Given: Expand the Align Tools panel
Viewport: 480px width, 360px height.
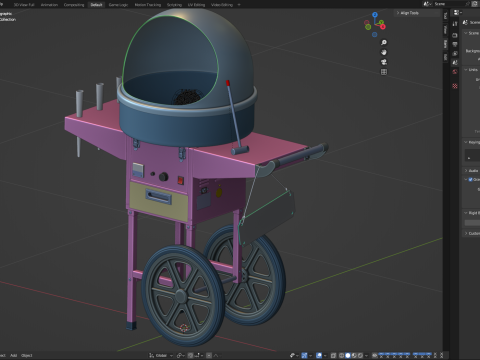Looking at the screenshot, I should pos(408,13).
